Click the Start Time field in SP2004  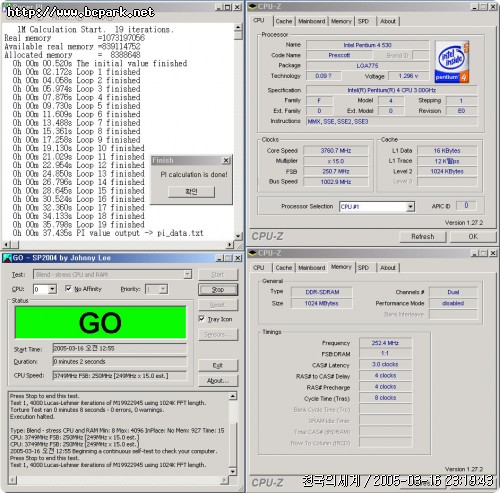(x=120, y=349)
